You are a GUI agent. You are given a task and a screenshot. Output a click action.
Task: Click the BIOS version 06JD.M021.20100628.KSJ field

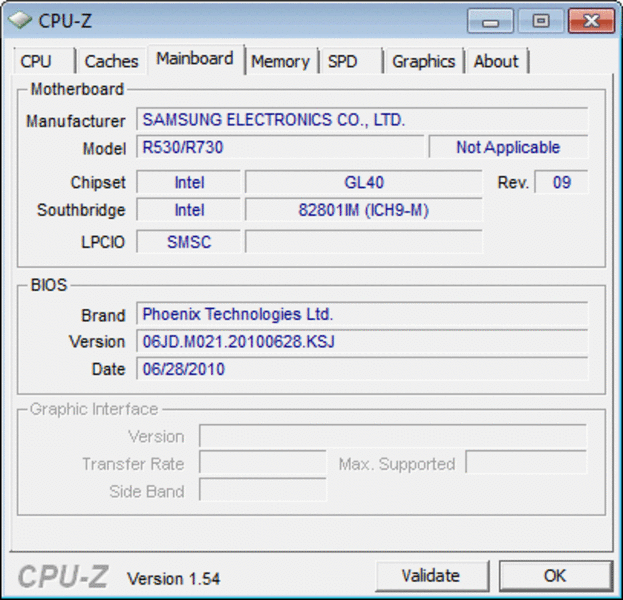tap(362, 341)
